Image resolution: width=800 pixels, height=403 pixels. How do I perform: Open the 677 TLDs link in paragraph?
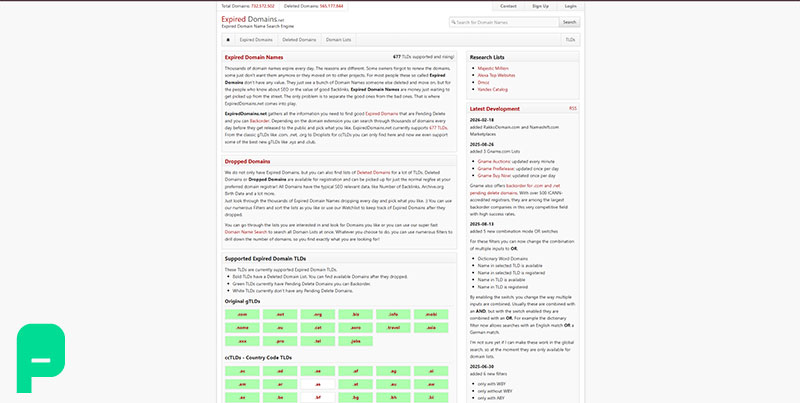pos(438,128)
